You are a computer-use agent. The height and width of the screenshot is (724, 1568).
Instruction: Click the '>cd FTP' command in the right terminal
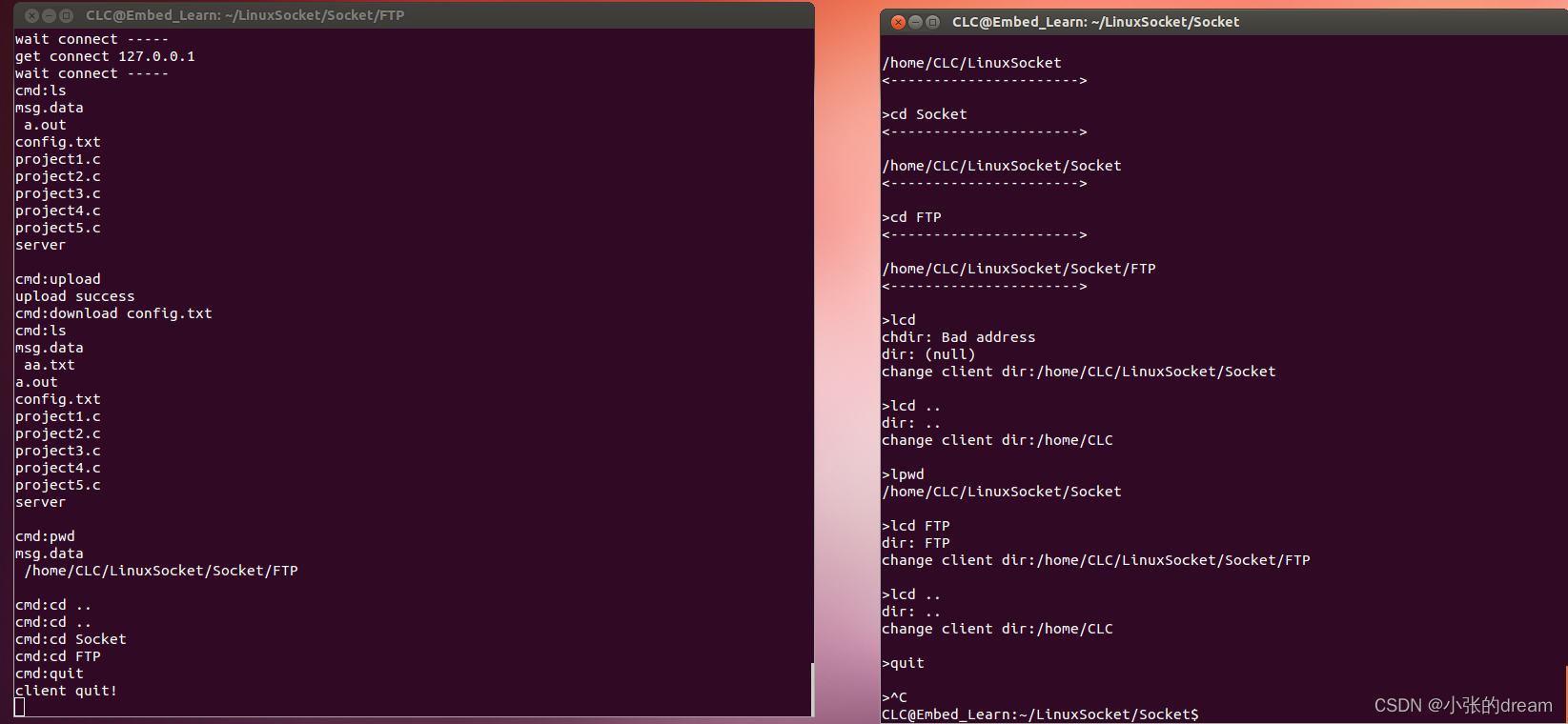(x=911, y=217)
